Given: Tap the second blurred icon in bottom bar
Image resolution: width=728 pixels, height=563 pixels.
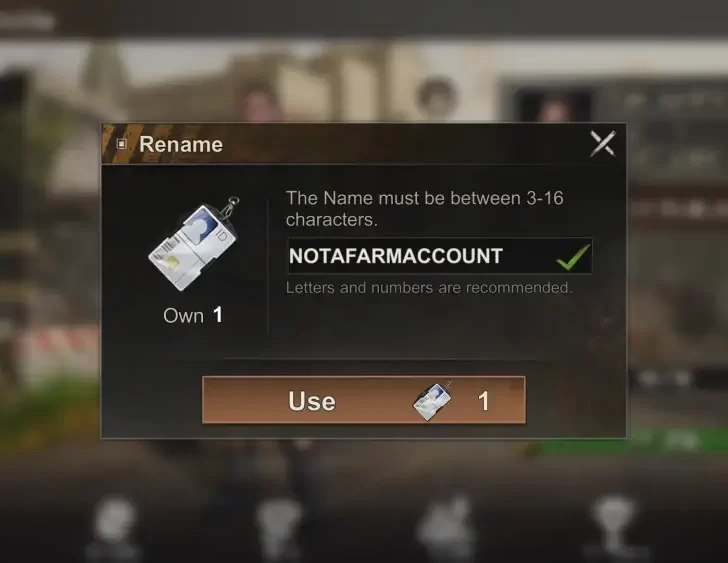Looking at the screenshot, I should [280, 526].
